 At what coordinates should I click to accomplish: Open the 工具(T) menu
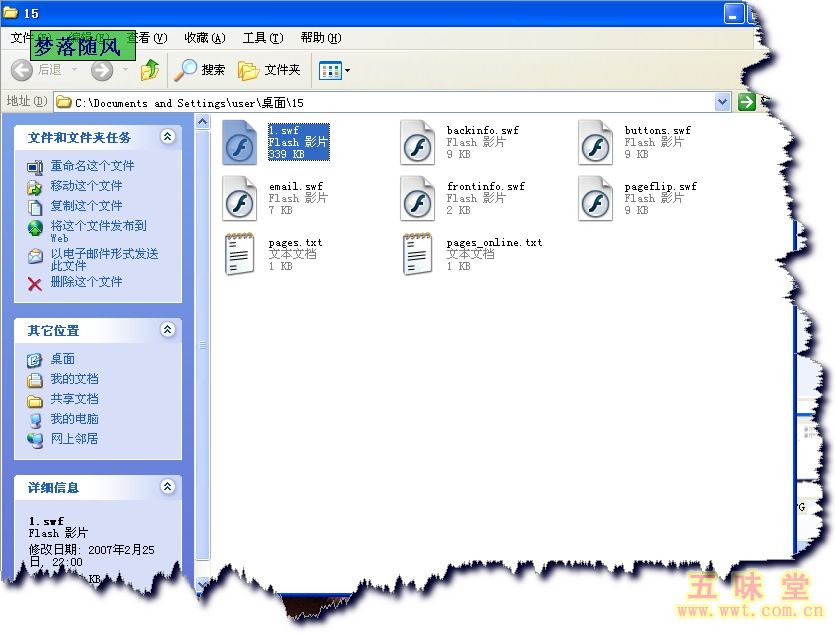point(262,38)
